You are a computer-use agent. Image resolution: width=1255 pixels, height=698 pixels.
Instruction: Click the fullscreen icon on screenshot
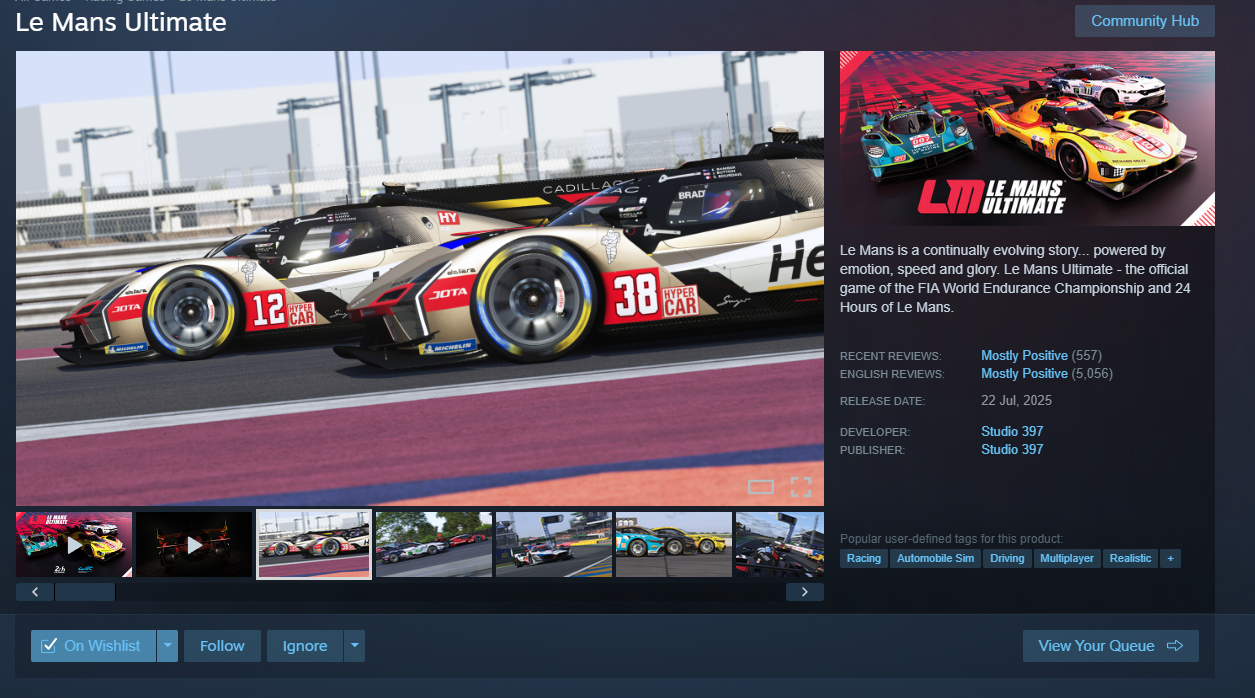click(800, 487)
